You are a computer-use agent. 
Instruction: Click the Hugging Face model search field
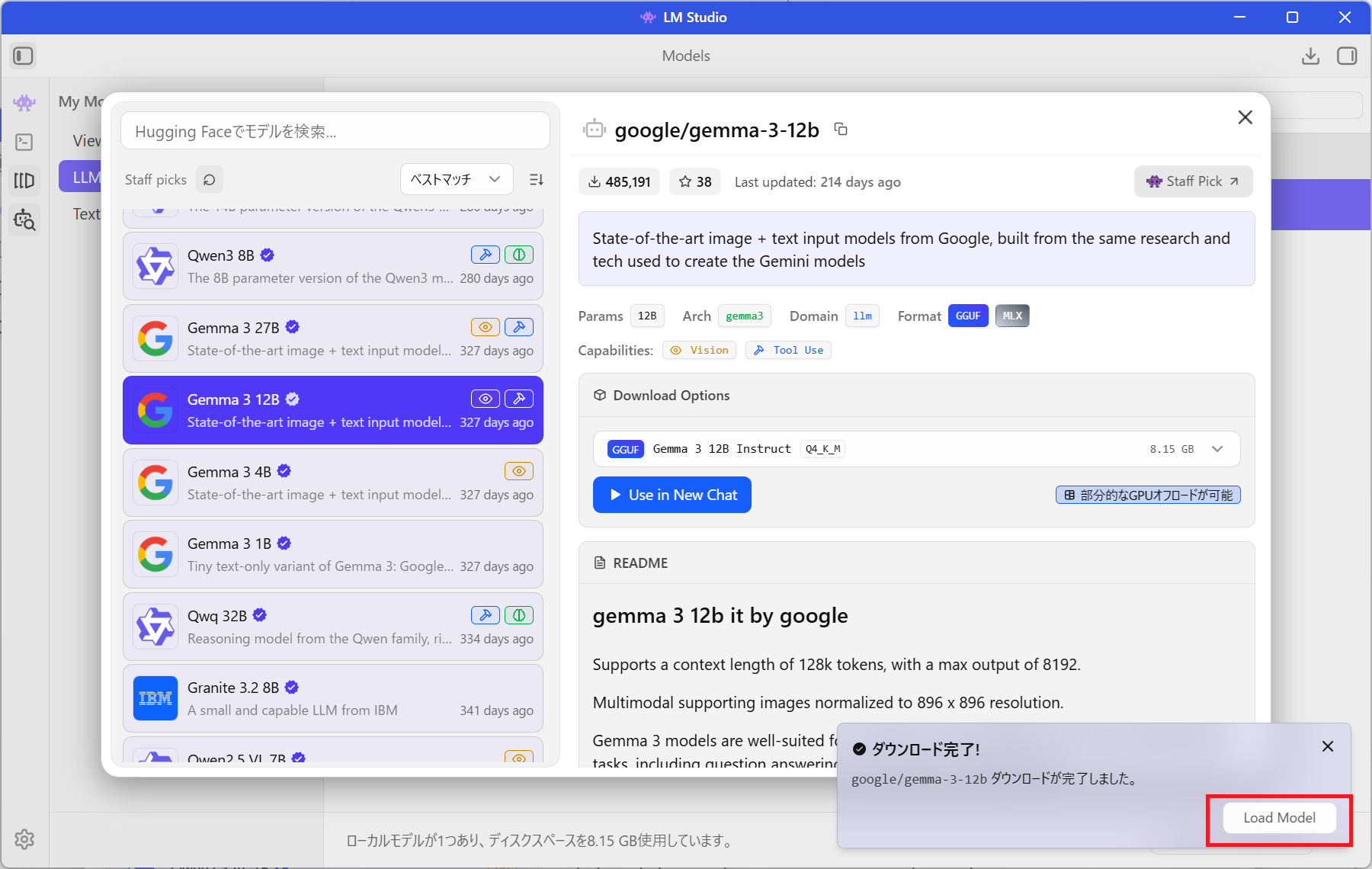click(x=335, y=132)
